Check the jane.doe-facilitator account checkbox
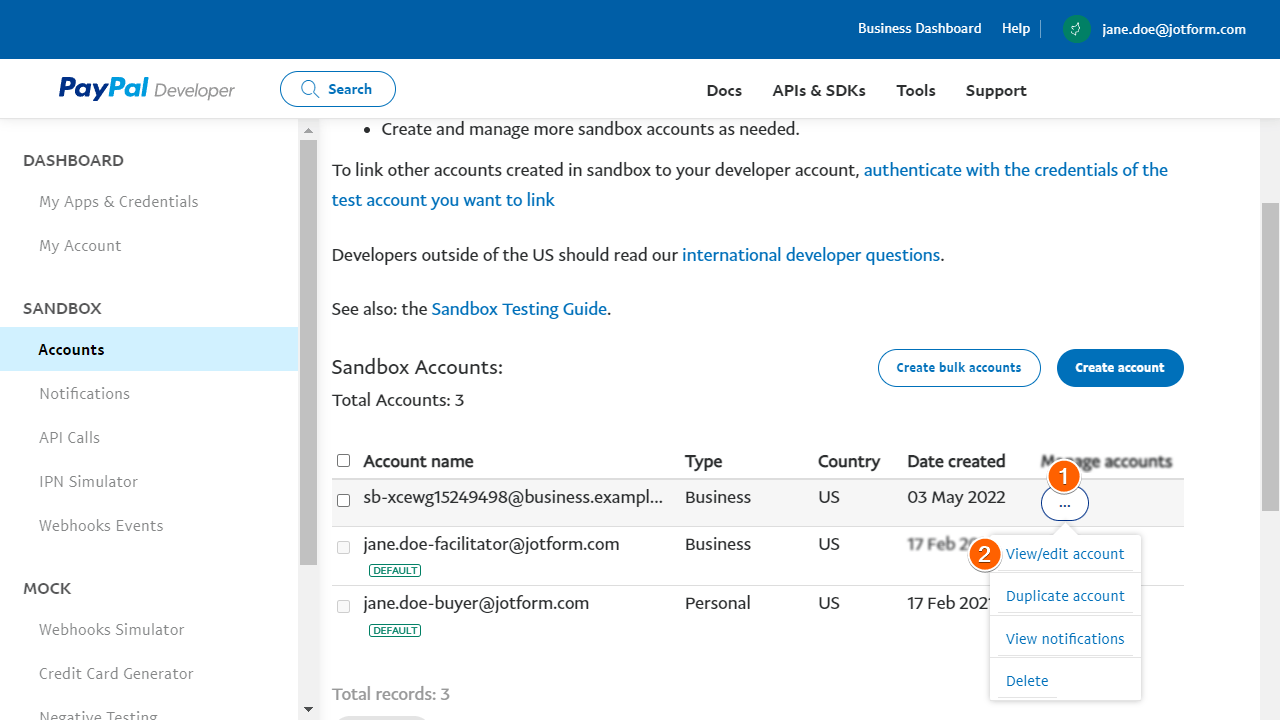 (x=344, y=547)
